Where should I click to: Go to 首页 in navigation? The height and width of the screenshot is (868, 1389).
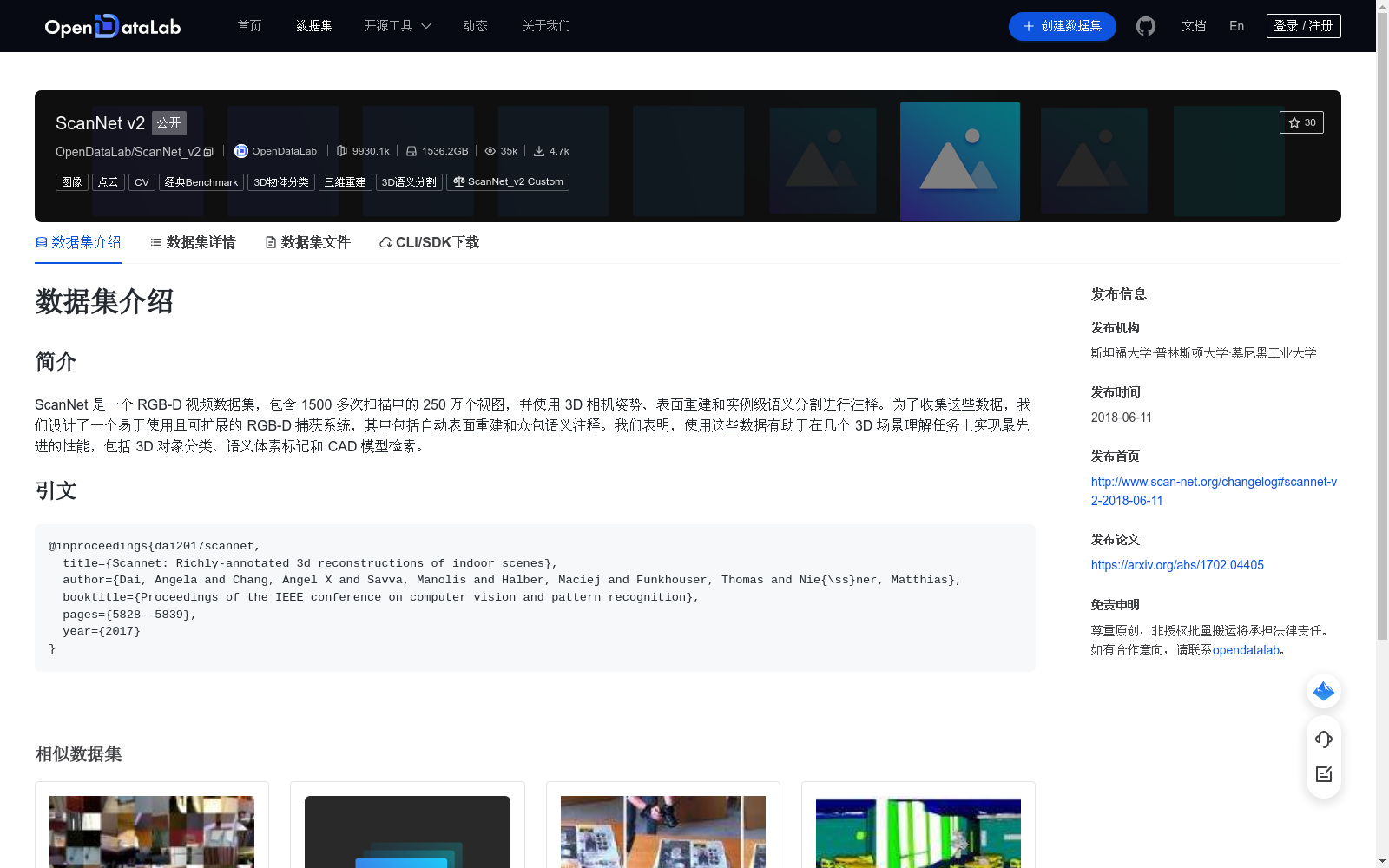point(249,26)
